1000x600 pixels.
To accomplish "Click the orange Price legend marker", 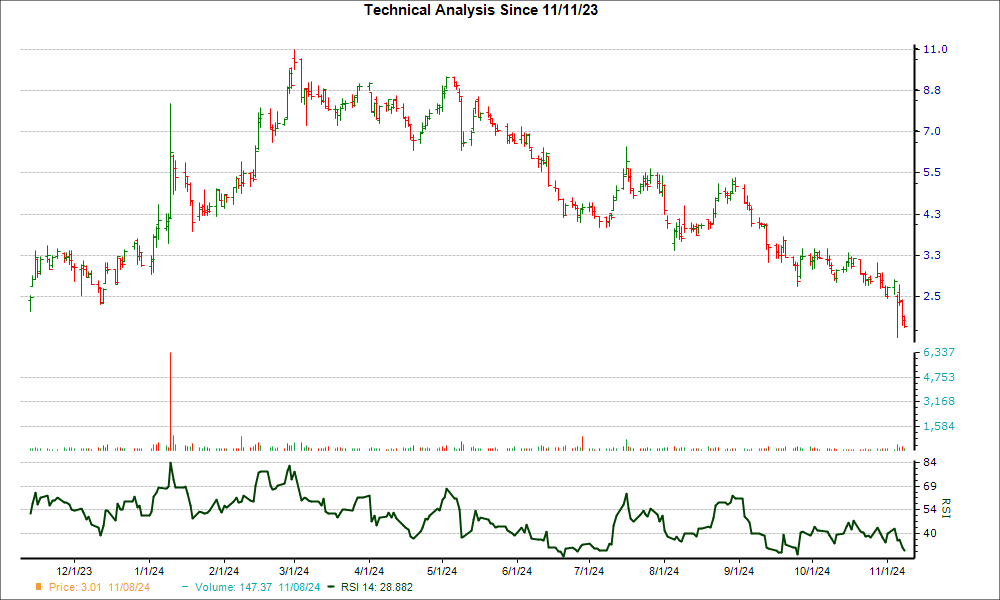I will (38, 587).
